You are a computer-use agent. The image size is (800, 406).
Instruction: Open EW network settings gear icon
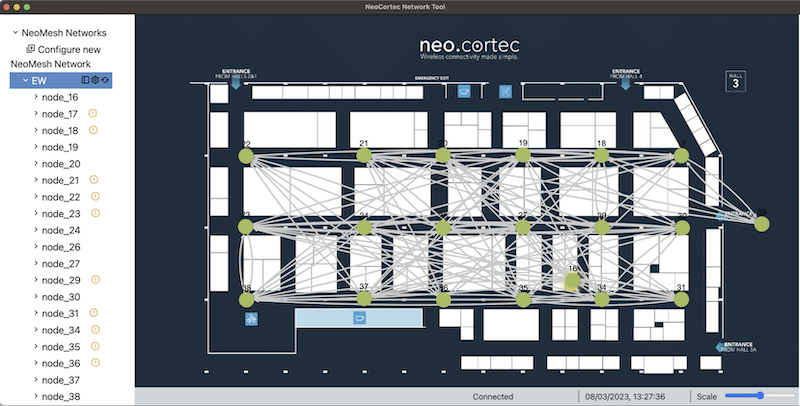pyautogui.click(x=95, y=80)
